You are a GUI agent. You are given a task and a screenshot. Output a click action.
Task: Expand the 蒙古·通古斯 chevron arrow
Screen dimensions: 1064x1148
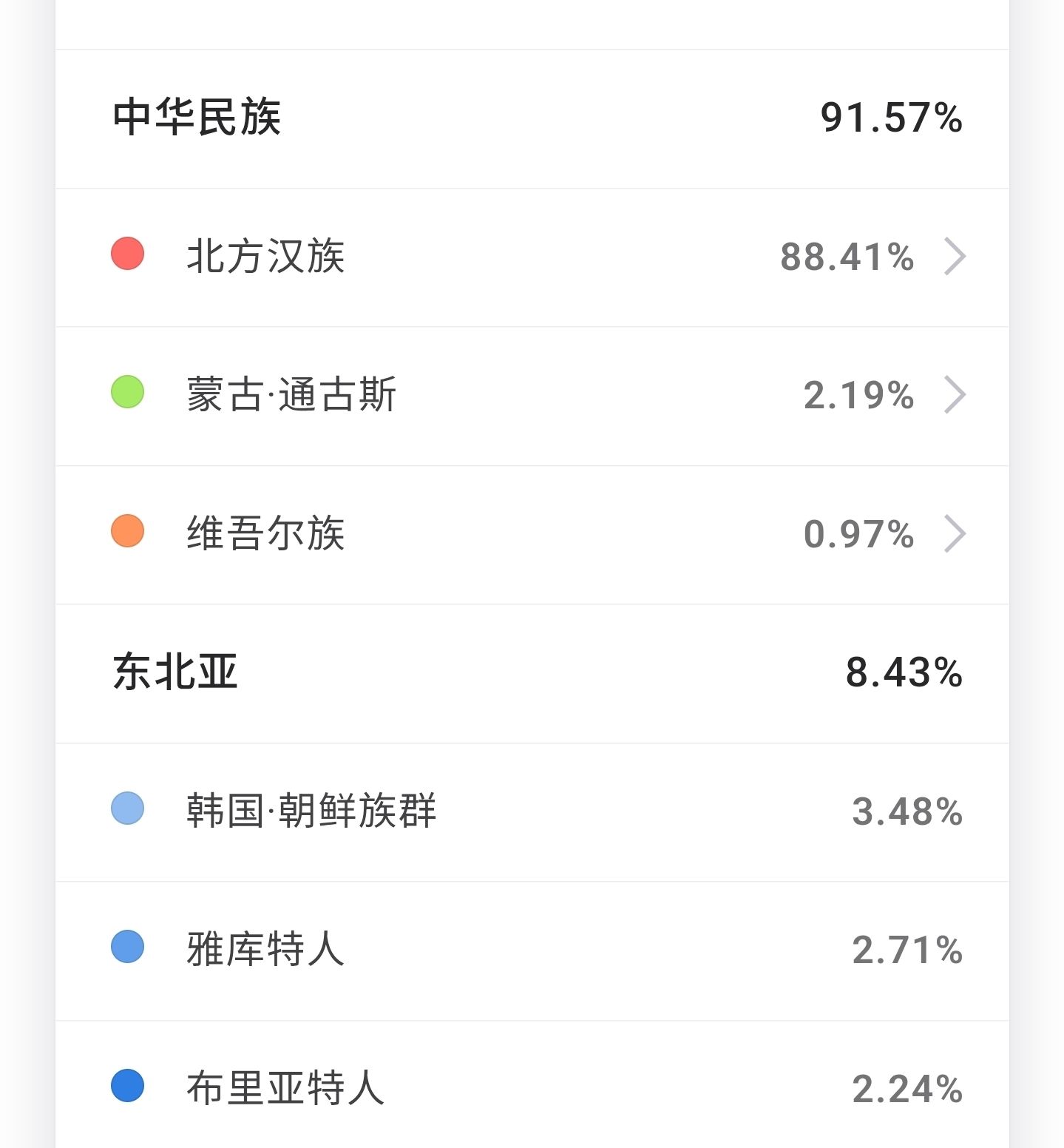pyautogui.click(x=955, y=395)
